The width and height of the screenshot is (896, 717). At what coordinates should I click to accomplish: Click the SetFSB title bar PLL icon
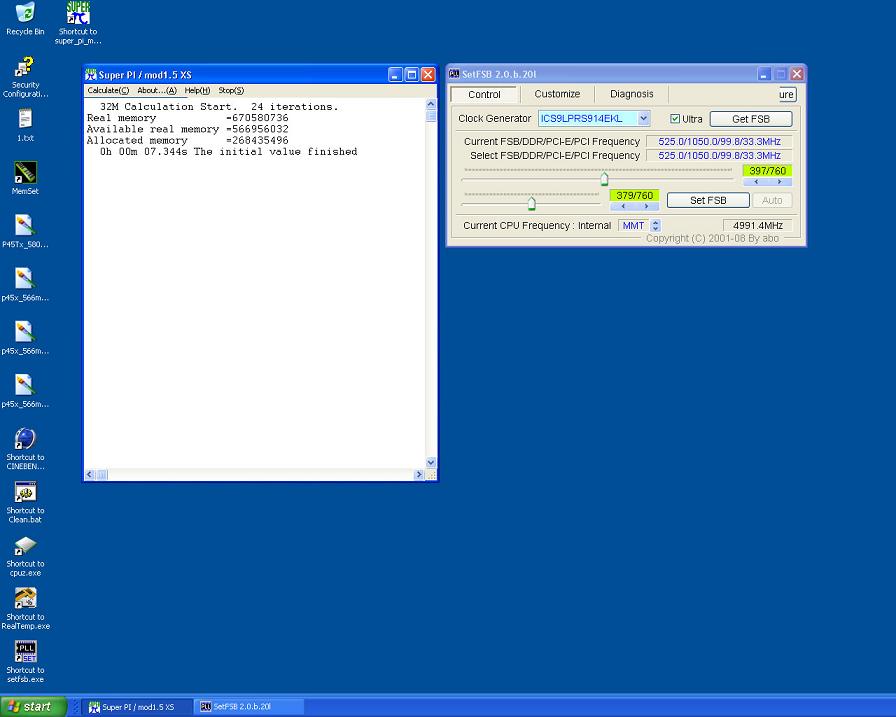click(x=454, y=74)
